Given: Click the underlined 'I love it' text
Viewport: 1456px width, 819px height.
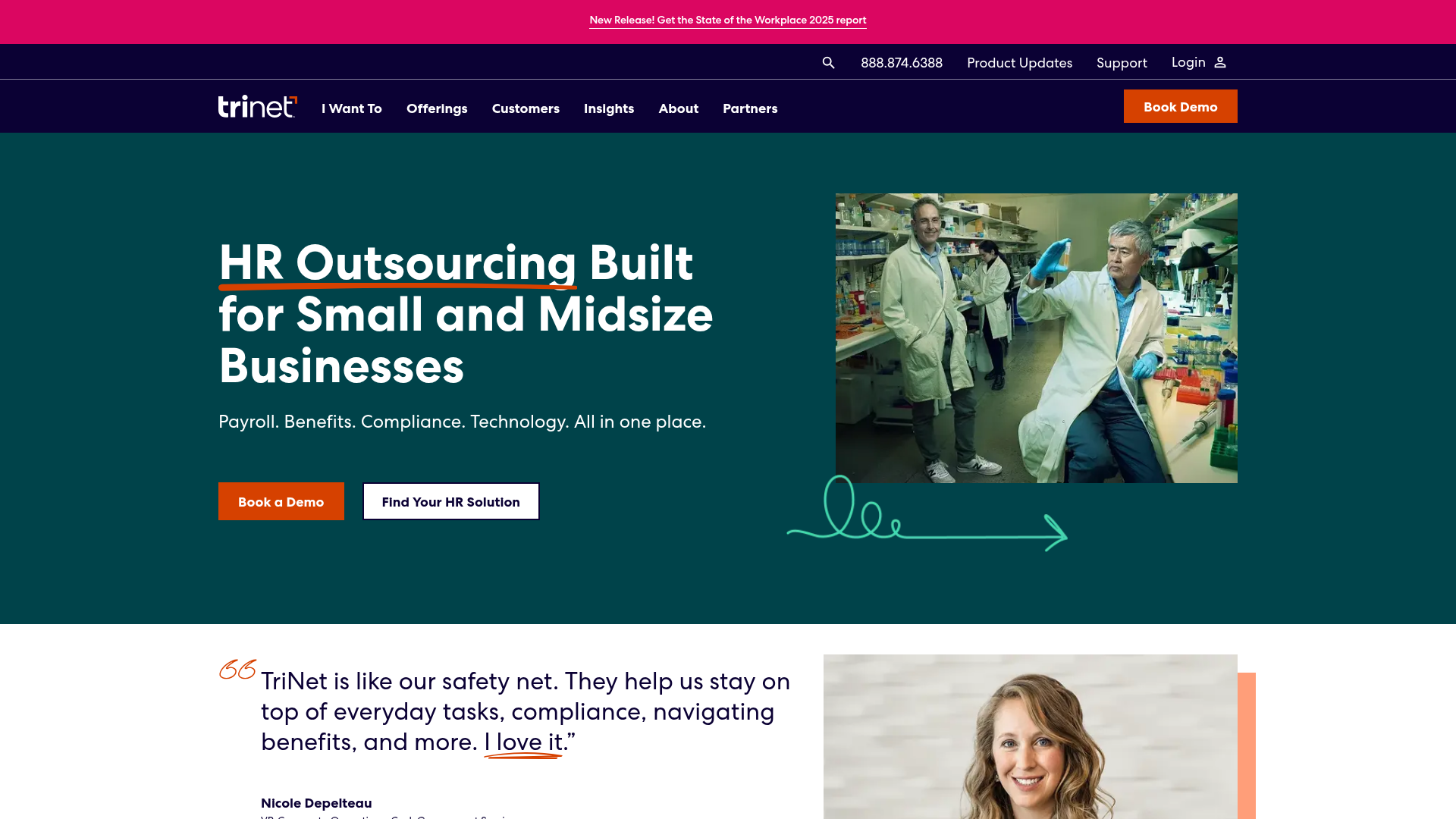Looking at the screenshot, I should pyautogui.click(x=523, y=742).
